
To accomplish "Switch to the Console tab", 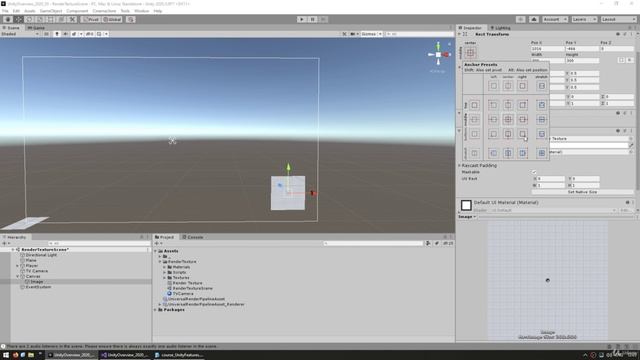I will tap(193, 237).
